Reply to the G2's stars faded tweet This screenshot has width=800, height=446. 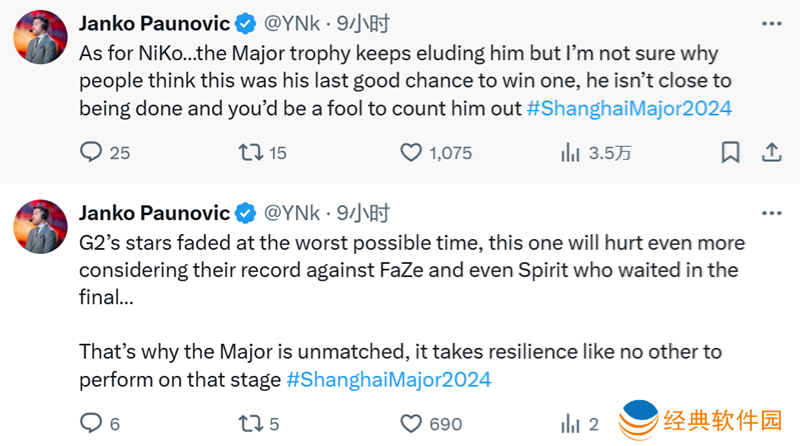[92, 424]
